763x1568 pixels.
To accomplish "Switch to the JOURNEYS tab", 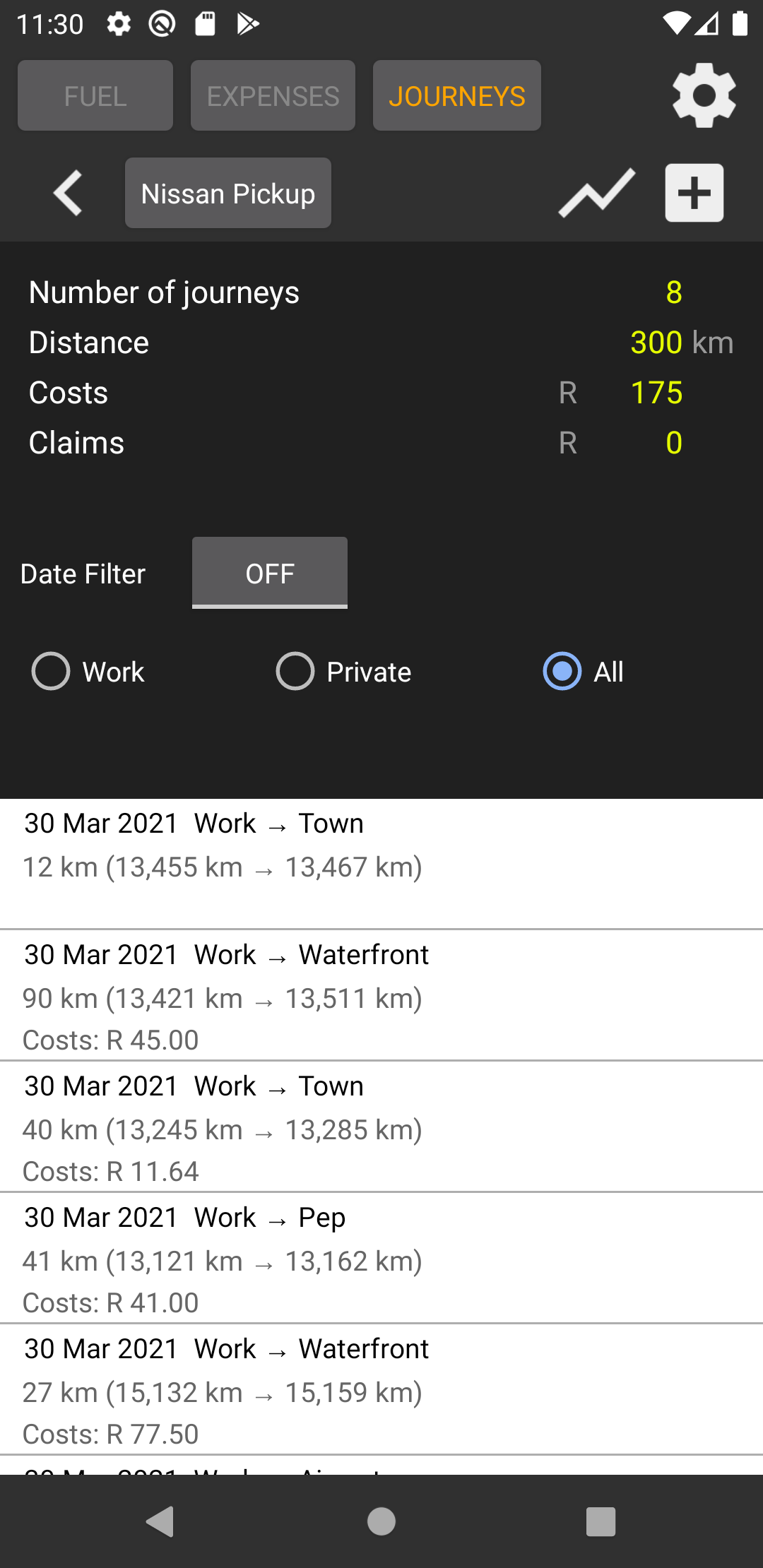I will pyautogui.click(x=457, y=95).
